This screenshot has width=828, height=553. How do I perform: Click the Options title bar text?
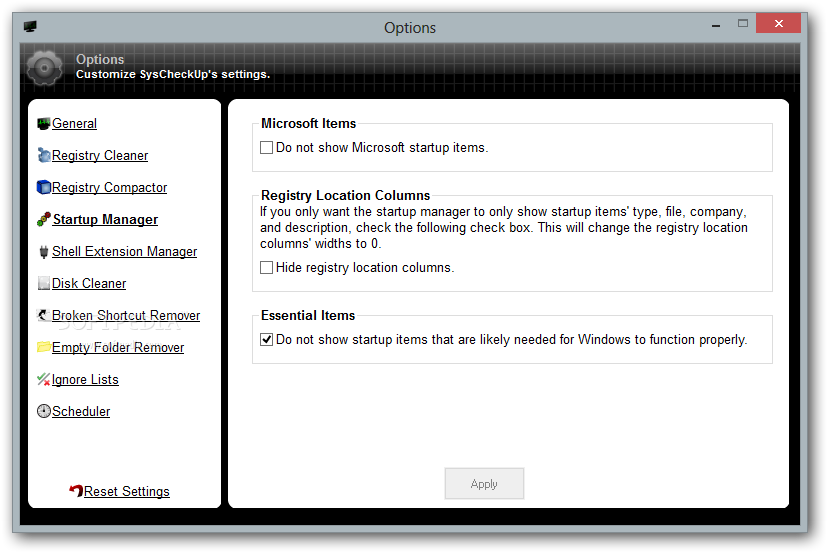[x=410, y=27]
